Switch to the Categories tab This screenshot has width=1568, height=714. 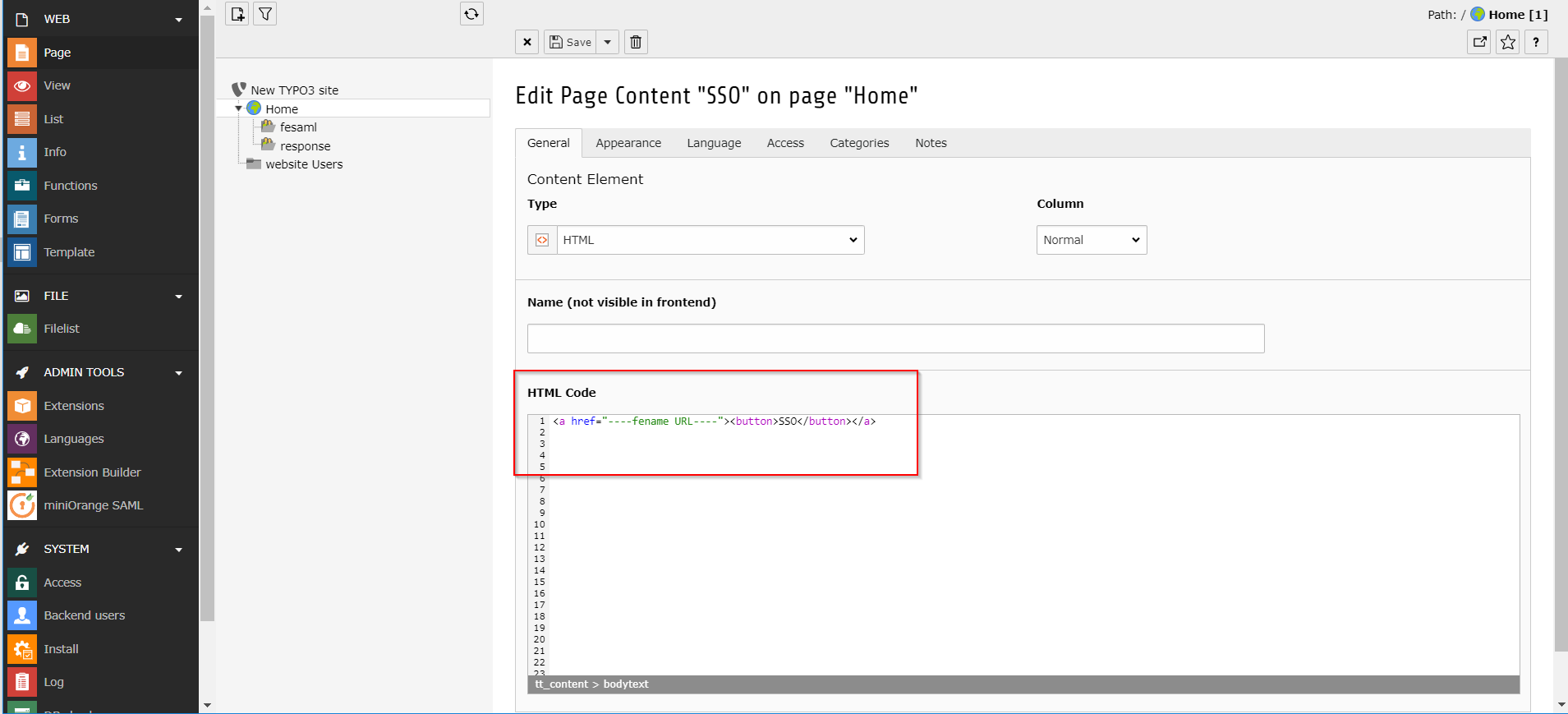coord(859,143)
